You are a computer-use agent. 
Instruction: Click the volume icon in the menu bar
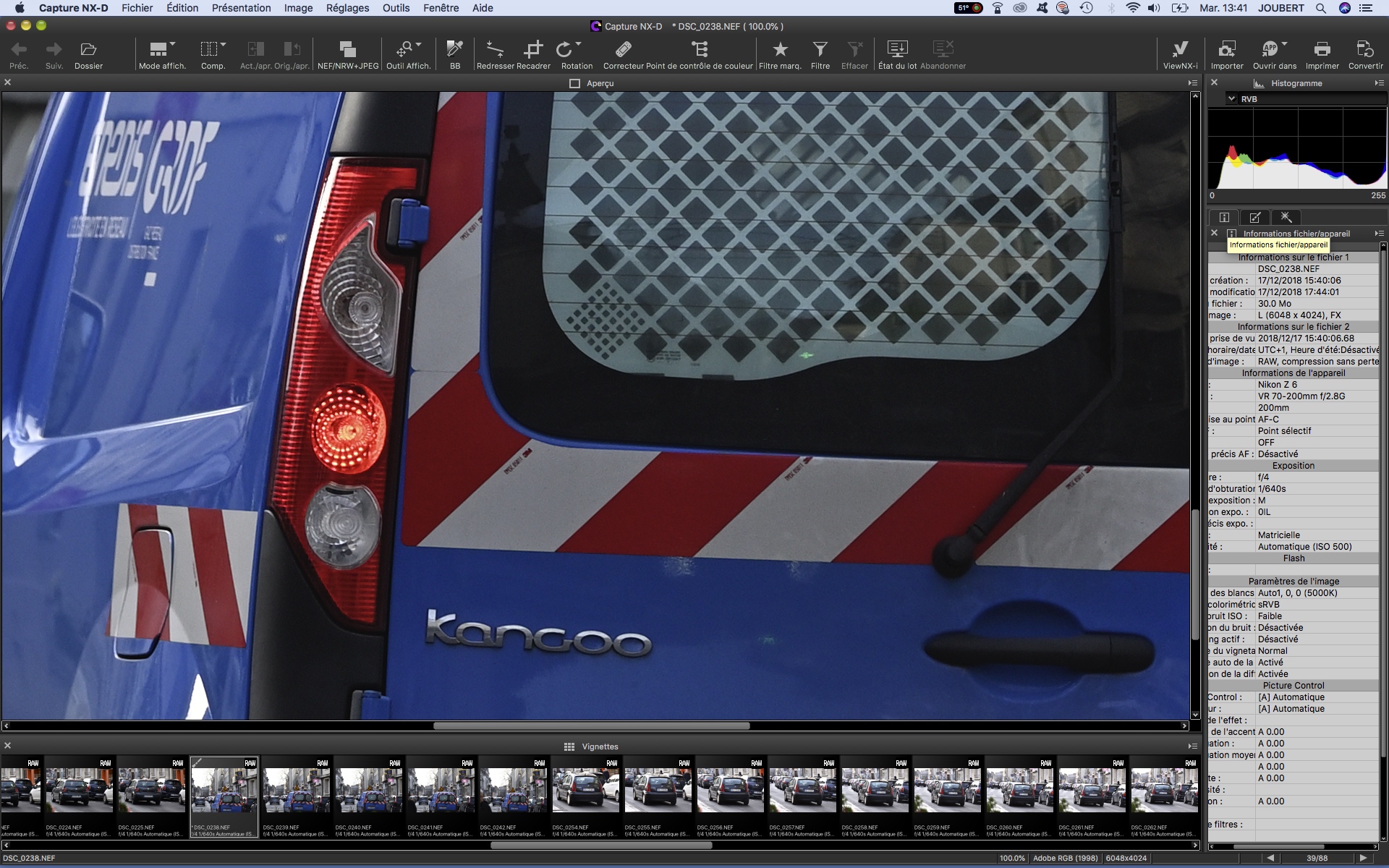click(x=1155, y=8)
